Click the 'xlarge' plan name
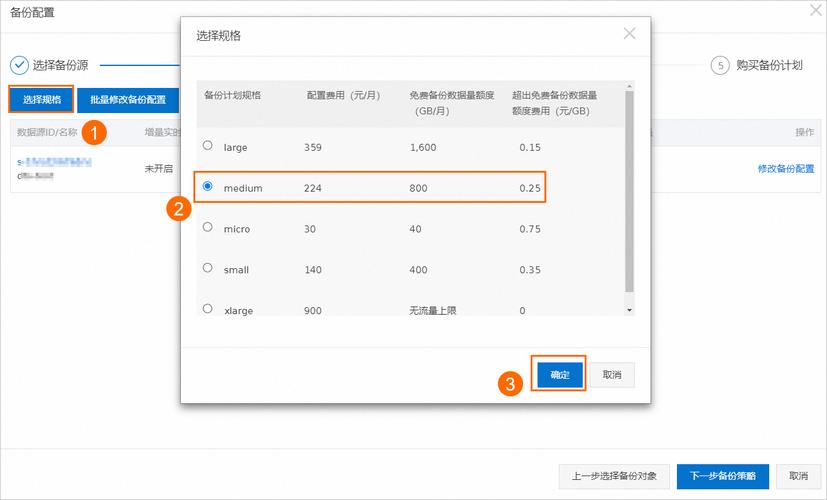The width and height of the screenshot is (827, 500). [x=238, y=311]
